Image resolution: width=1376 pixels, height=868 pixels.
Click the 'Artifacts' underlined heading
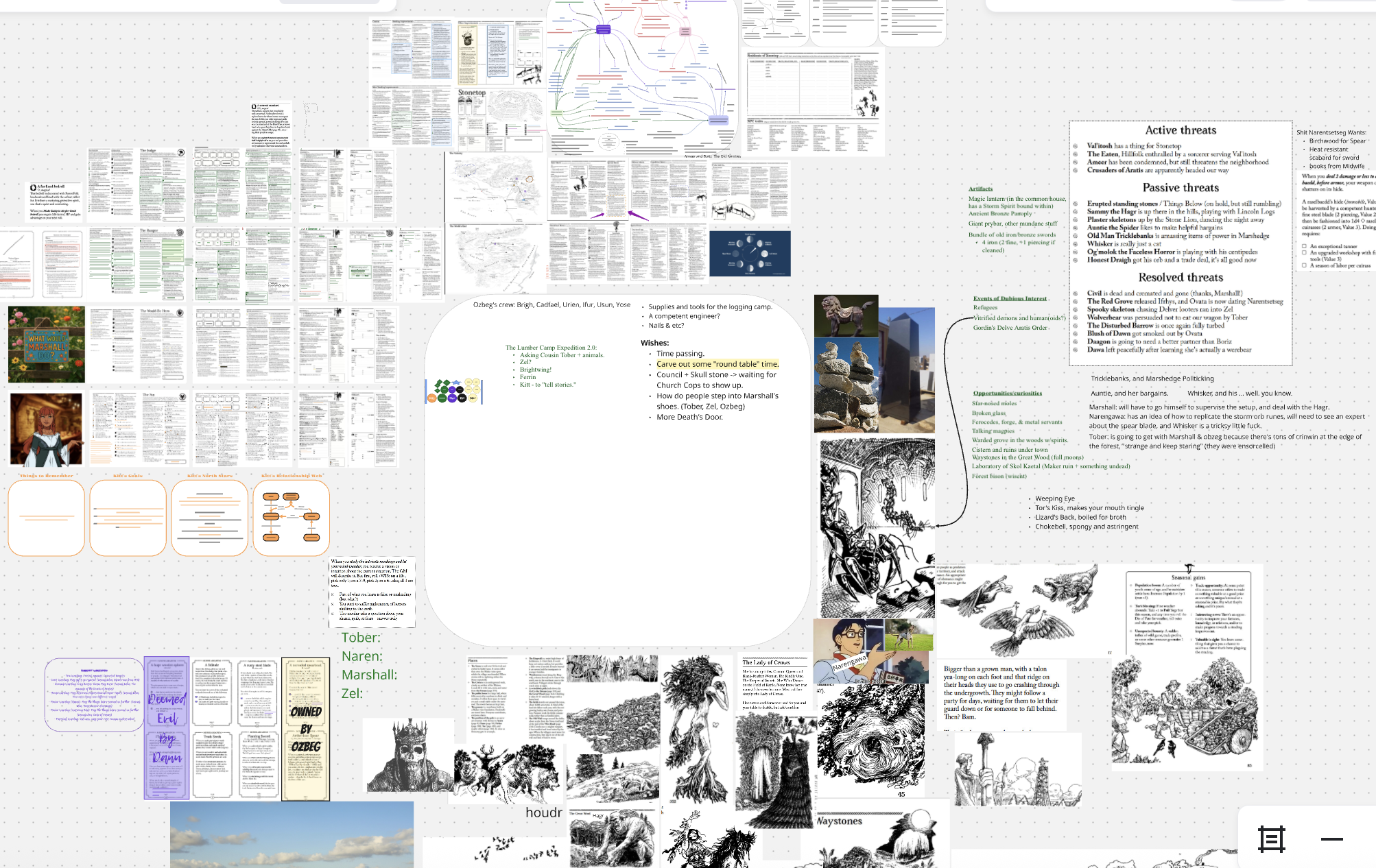point(980,189)
